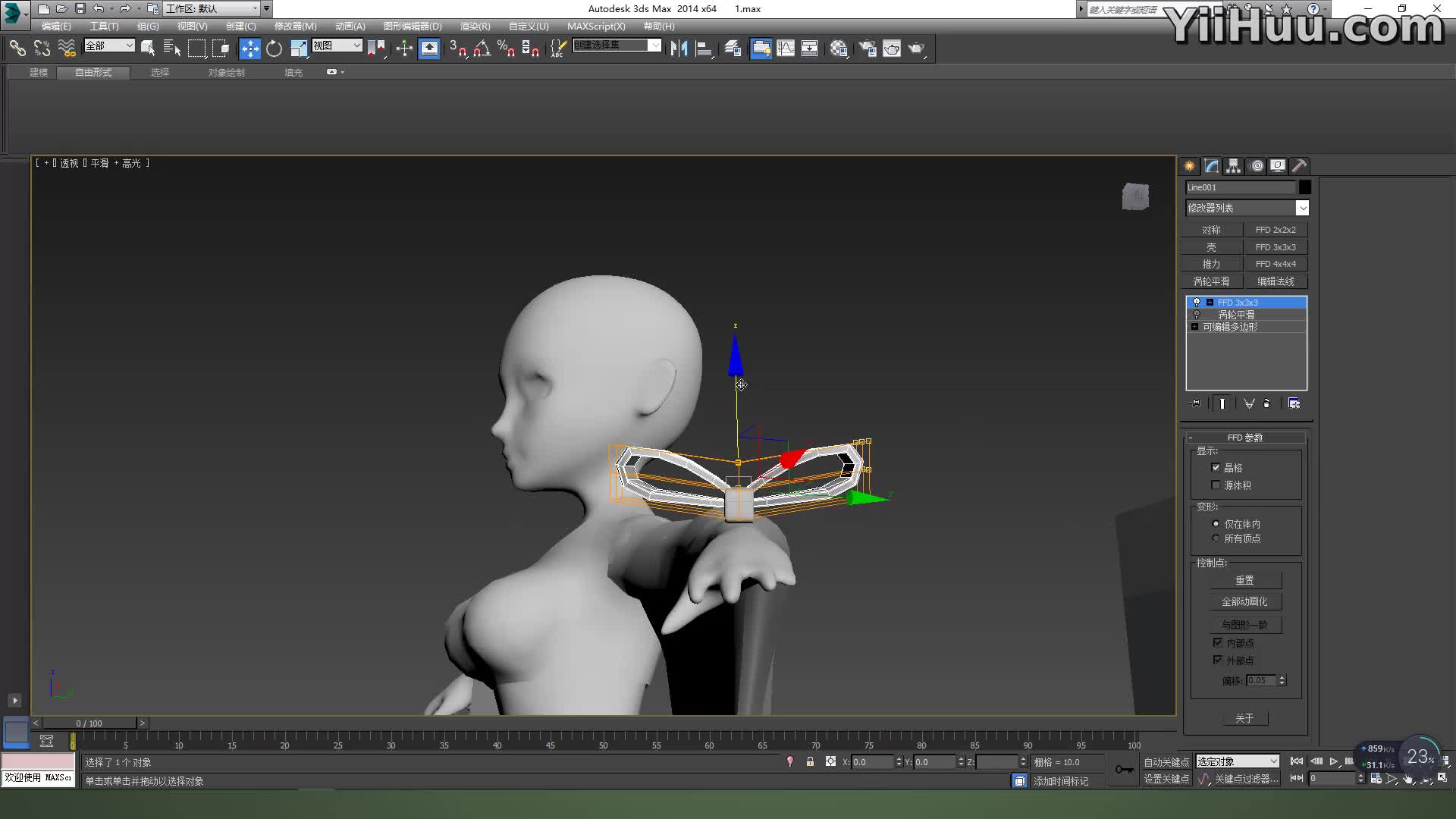Open Render Setup dialog
The height and width of the screenshot is (819, 1456).
[868, 49]
